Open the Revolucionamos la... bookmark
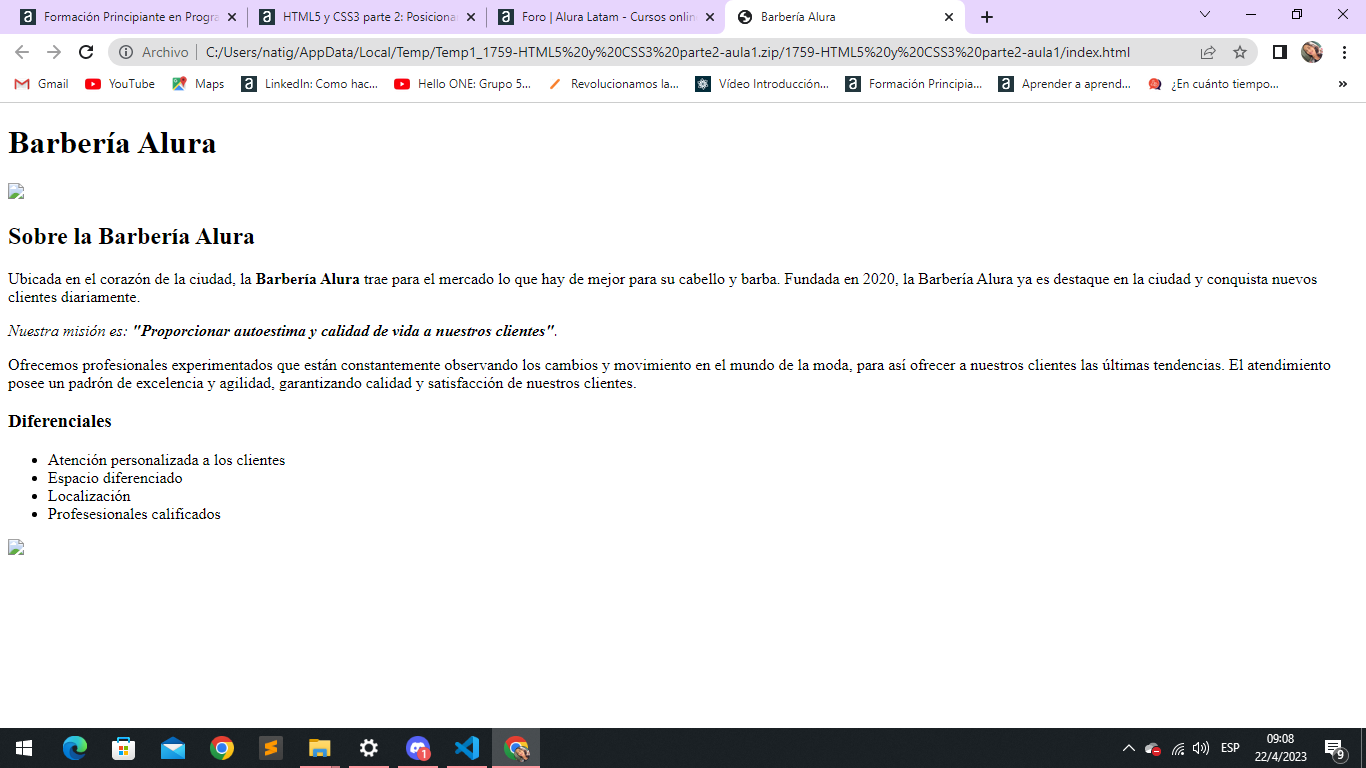The width and height of the screenshot is (1366, 768). coord(614,84)
